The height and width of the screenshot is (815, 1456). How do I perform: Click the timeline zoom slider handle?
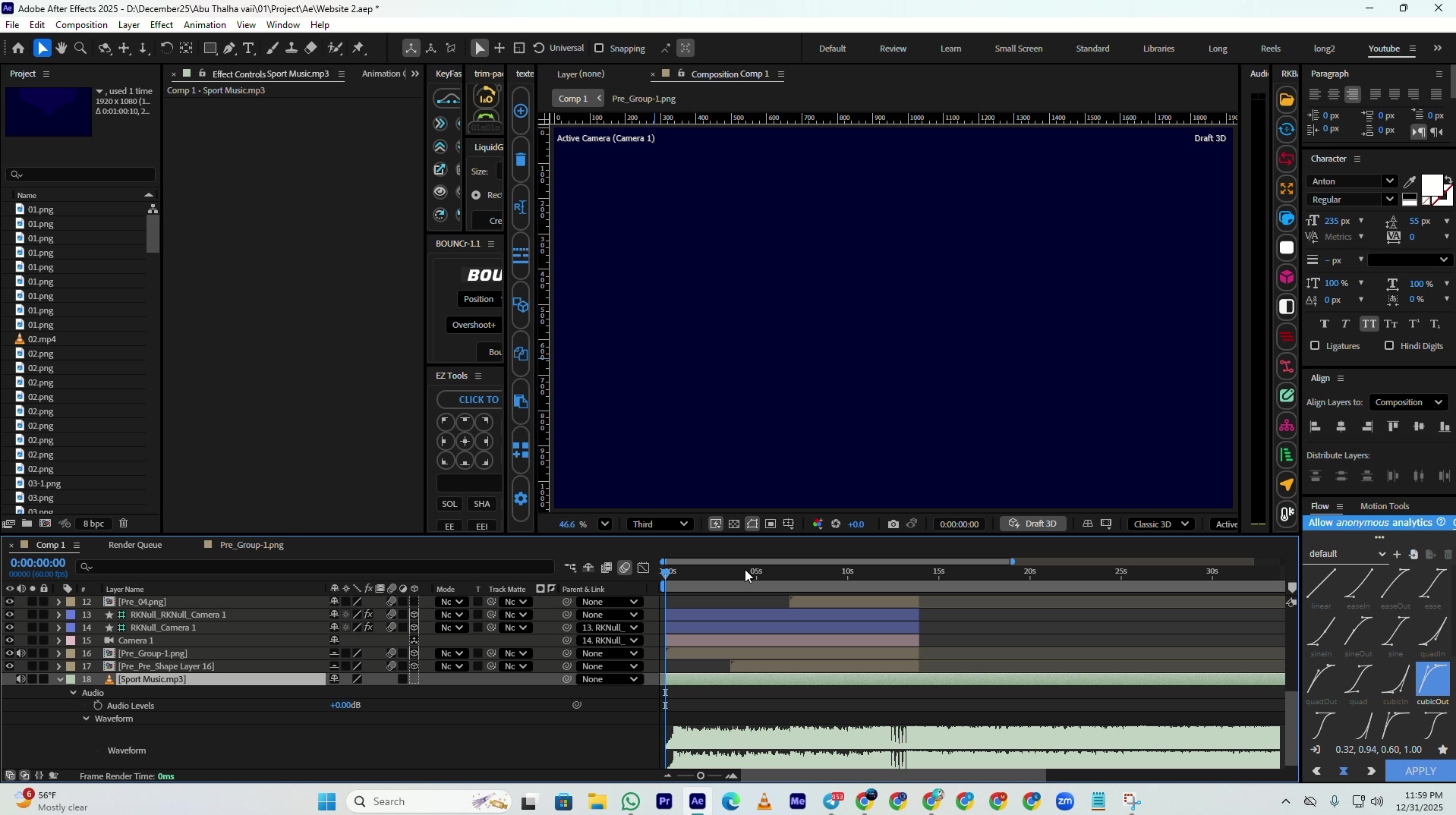(x=701, y=776)
